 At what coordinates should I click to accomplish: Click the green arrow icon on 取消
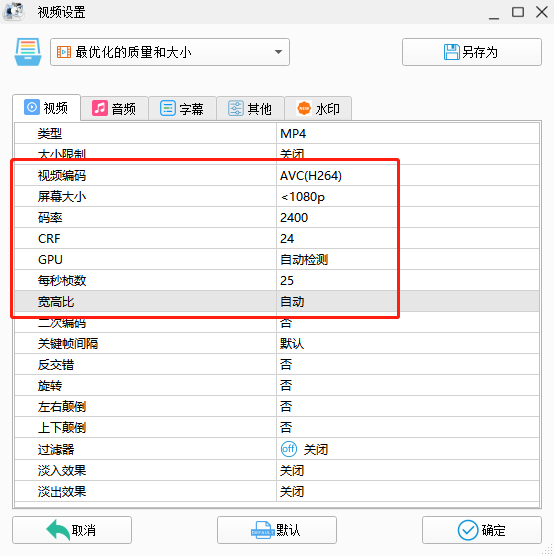[58, 530]
